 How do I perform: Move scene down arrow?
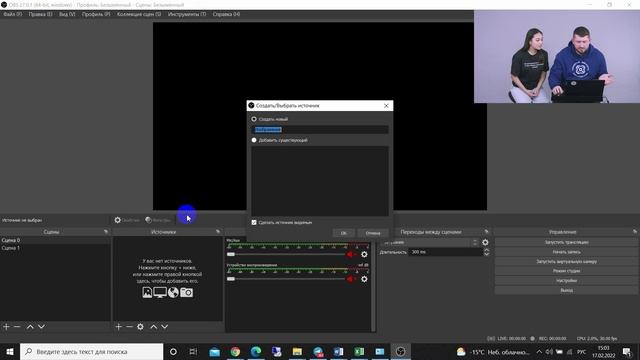(x=41, y=327)
